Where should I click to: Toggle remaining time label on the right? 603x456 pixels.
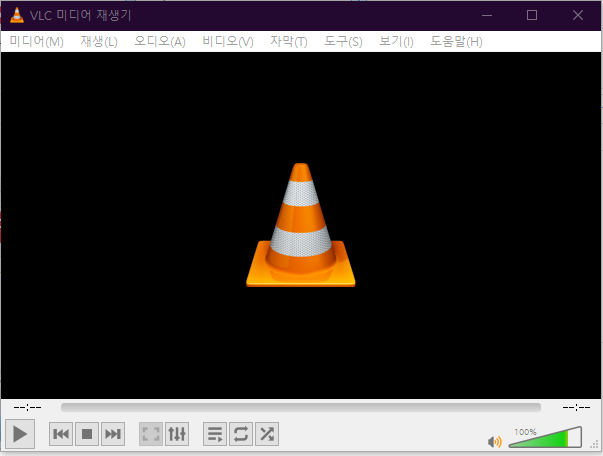[x=576, y=407]
